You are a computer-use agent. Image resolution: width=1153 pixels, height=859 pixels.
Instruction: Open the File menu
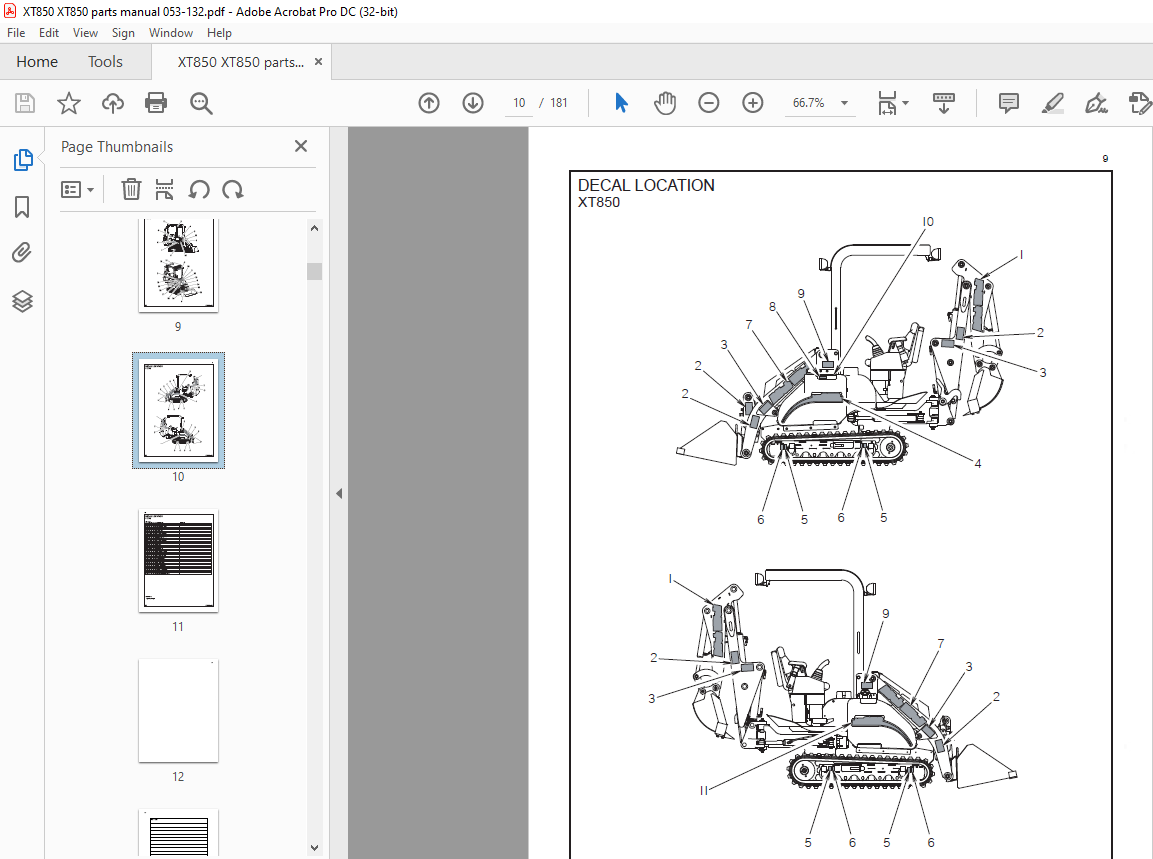coord(16,33)
